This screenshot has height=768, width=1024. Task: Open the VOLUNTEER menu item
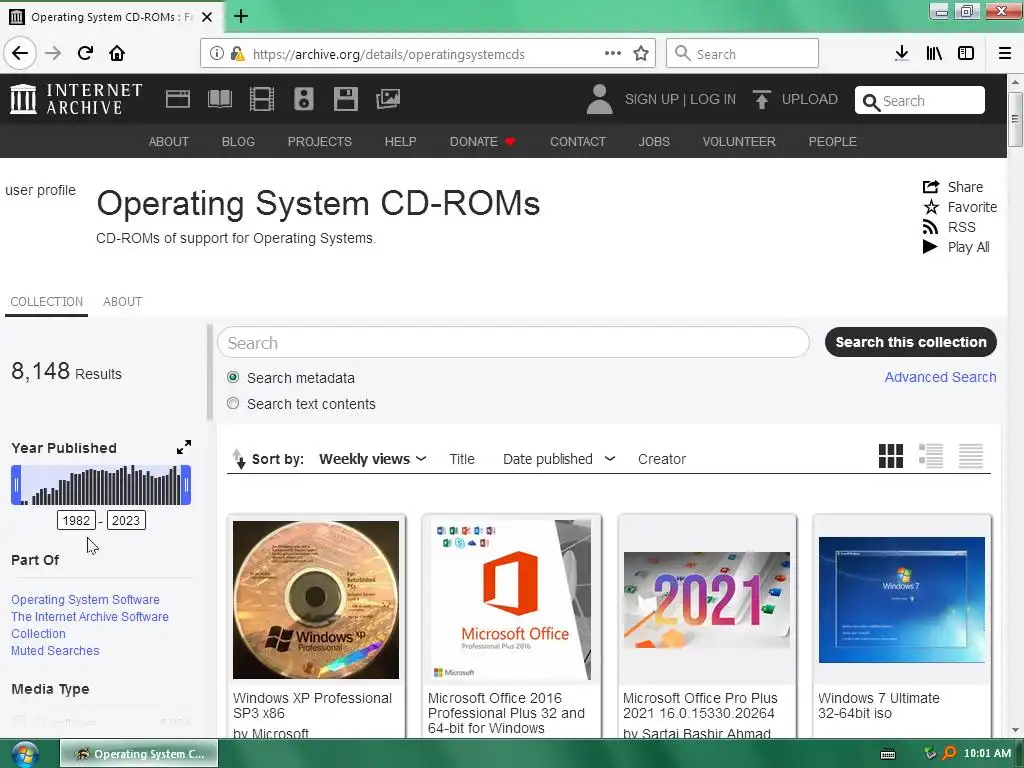coord(739,142)
